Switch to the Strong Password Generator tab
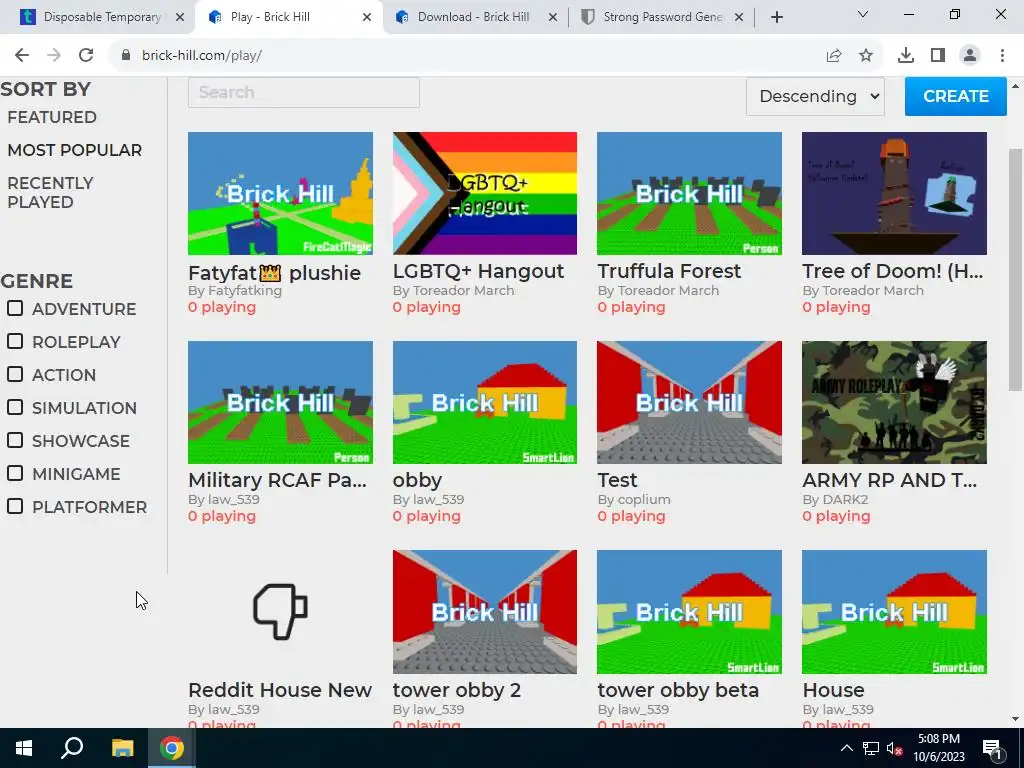The width and height of the screenshot is (1024, 768). click(x=662, y=17)
